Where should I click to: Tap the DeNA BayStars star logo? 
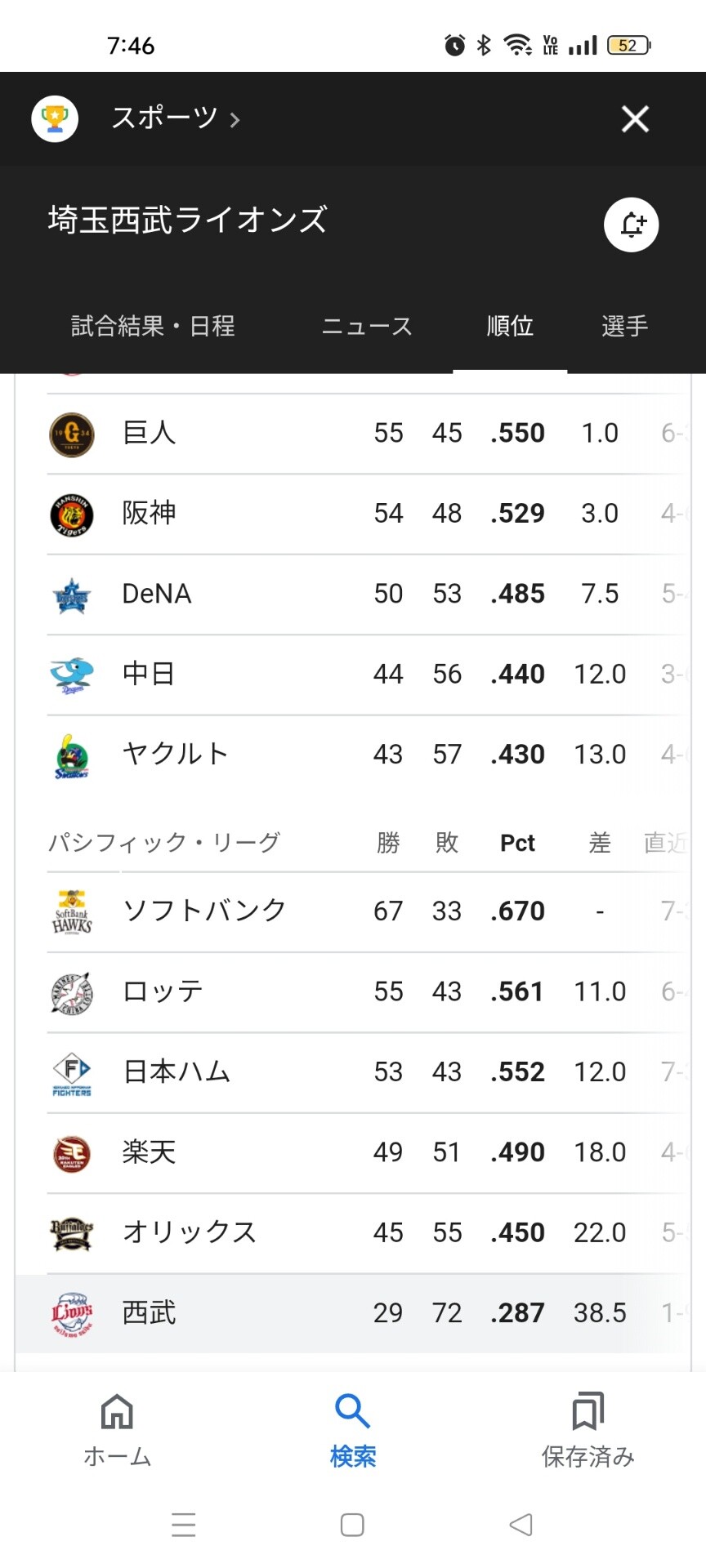pos(72,595)
